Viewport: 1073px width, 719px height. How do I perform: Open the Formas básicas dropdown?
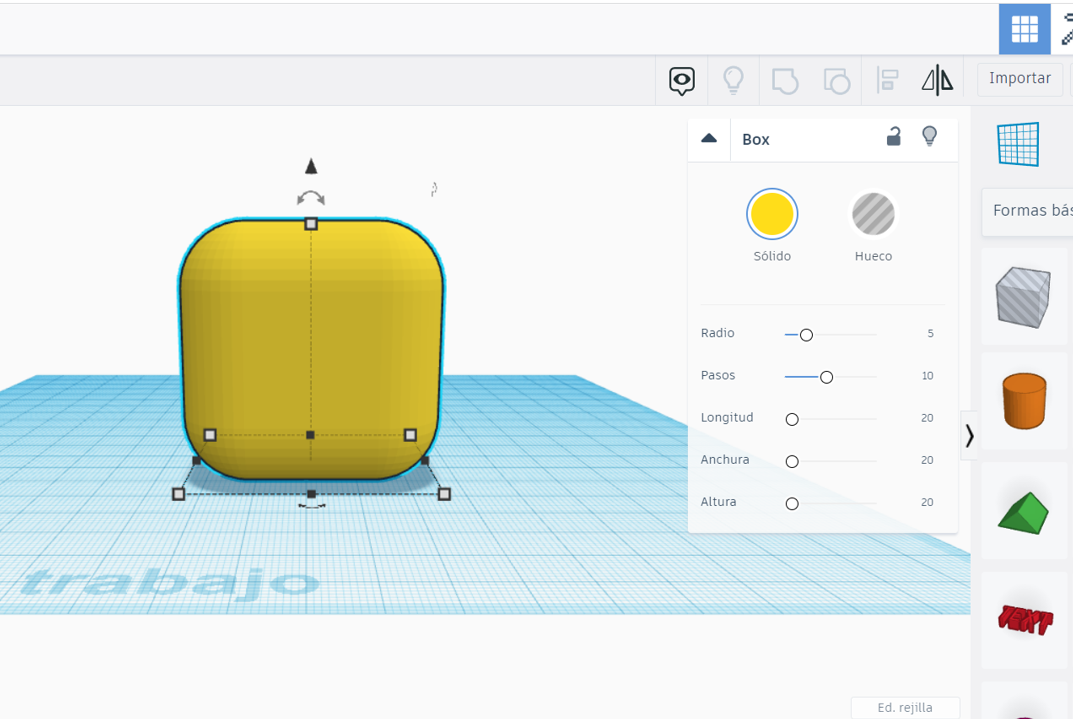point(1030,211)
